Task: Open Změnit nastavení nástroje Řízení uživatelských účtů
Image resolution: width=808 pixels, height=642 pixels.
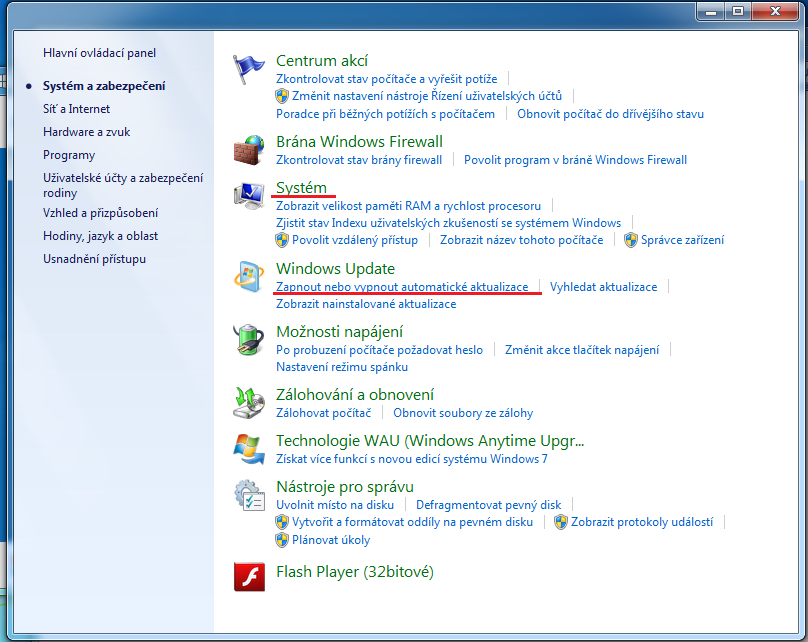Action: pos(427,96)
